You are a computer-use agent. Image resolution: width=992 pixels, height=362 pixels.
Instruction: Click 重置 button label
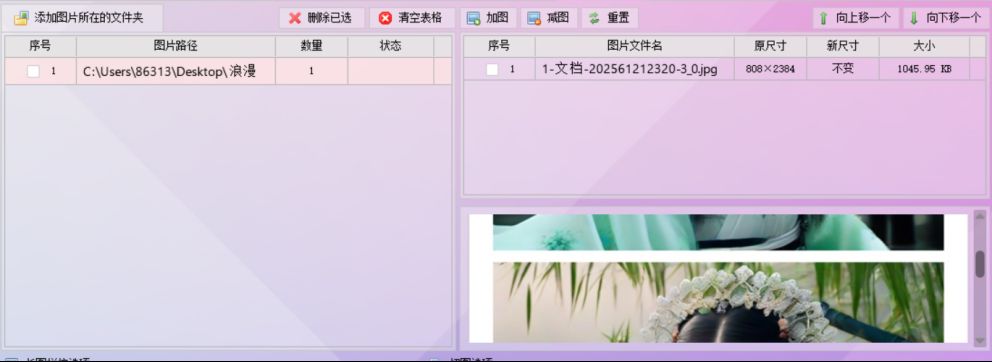point(618,18)
